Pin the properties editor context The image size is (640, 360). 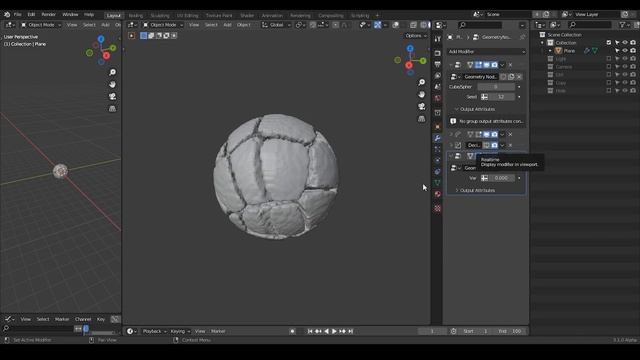tap(522, 37)
